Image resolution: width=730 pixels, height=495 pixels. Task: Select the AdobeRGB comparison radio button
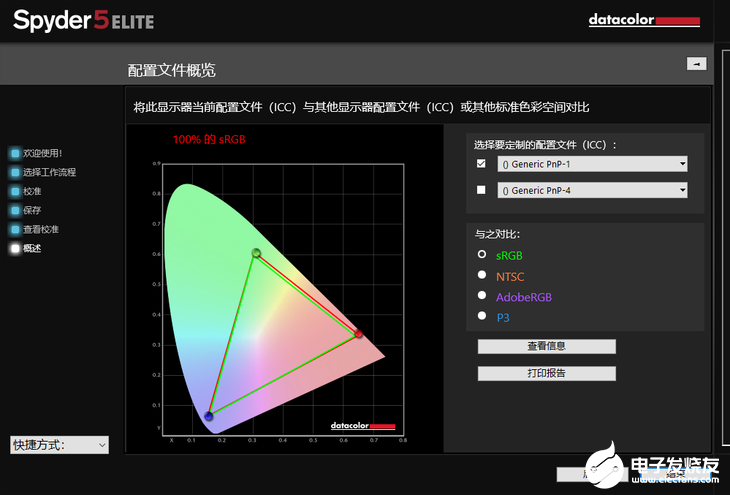[x=482, y=295]
